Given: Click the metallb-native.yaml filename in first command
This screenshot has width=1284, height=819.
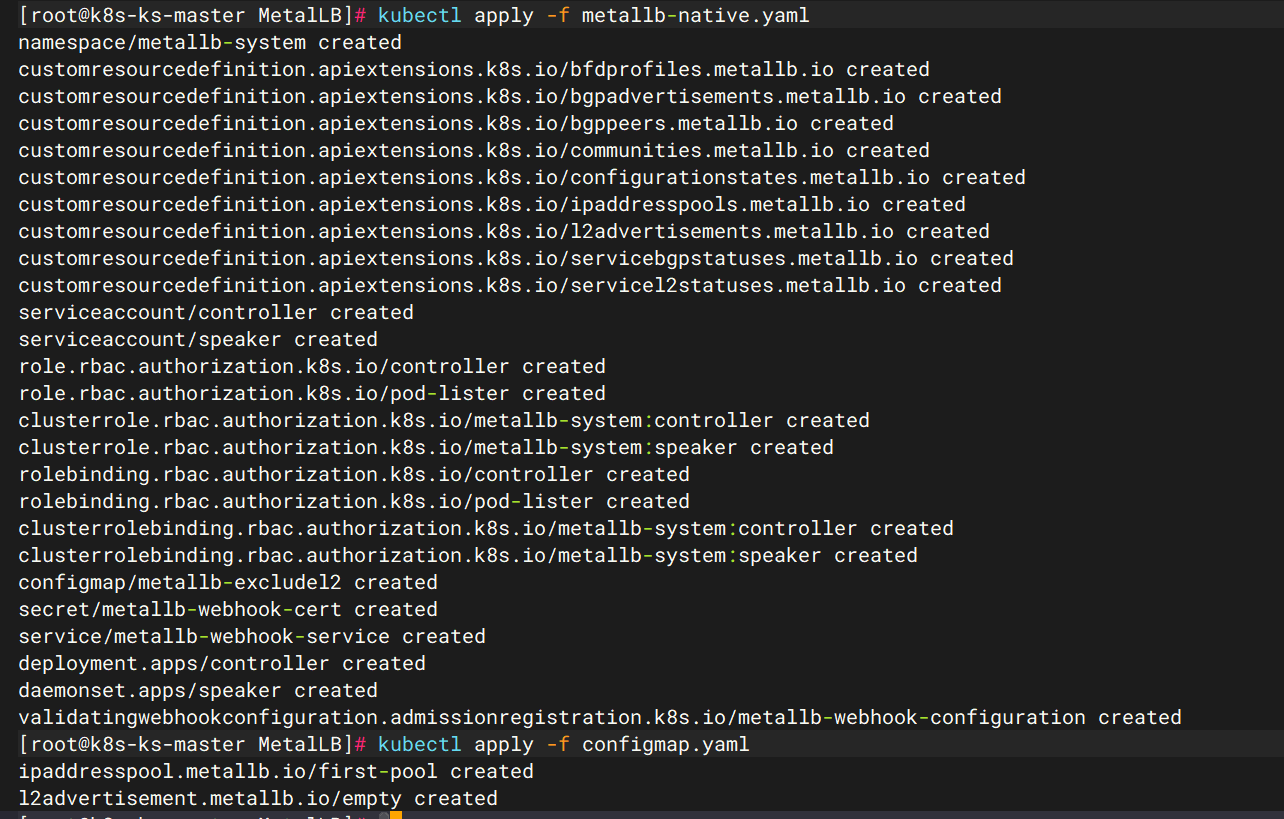Looking at the screenshot, I should point(695,15).
